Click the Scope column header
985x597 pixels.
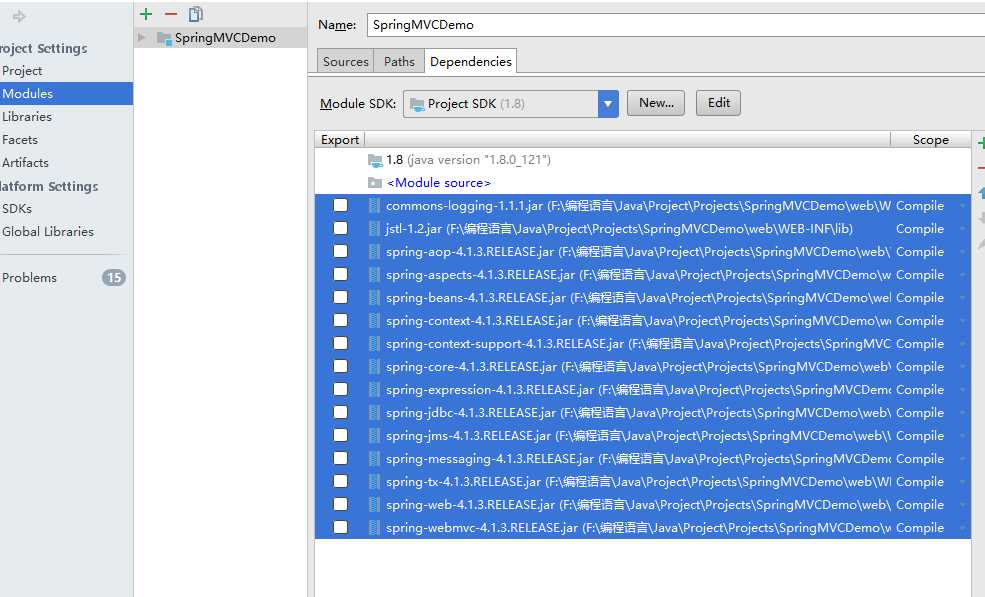(930, 140)
